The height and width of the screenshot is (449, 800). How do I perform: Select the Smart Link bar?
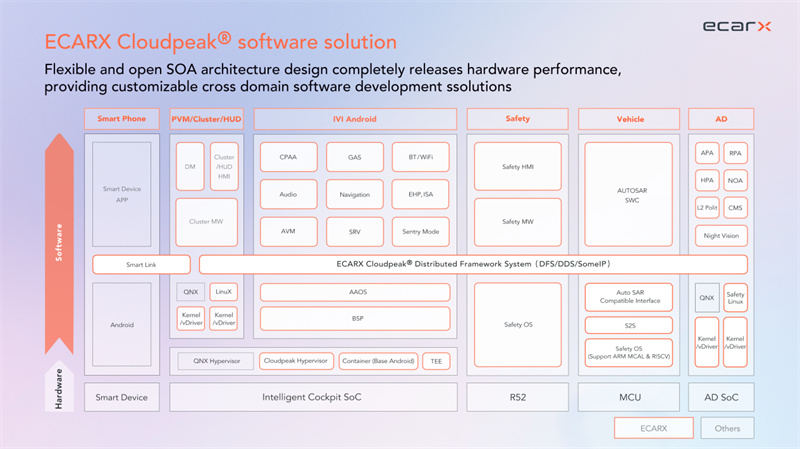click(x=140, y=265)
